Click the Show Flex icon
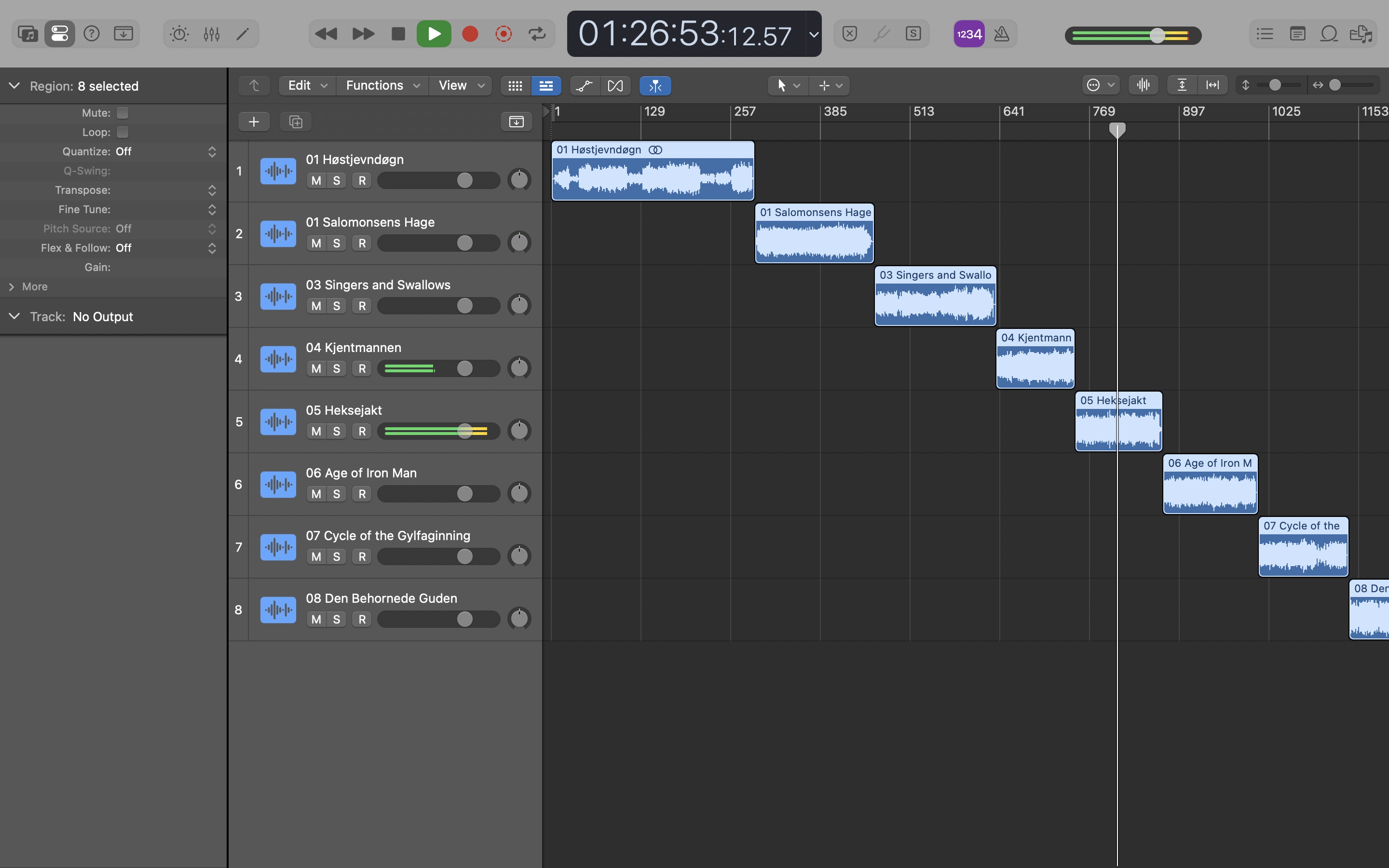Screen dimensions: 1389x868 615,85
